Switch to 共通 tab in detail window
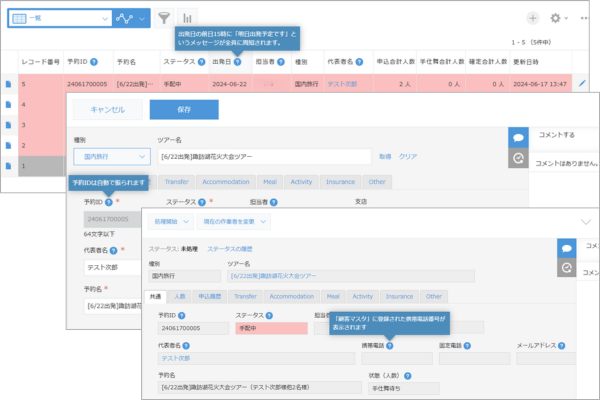This screenshot has height=400, width=600. tap(155, 297)
